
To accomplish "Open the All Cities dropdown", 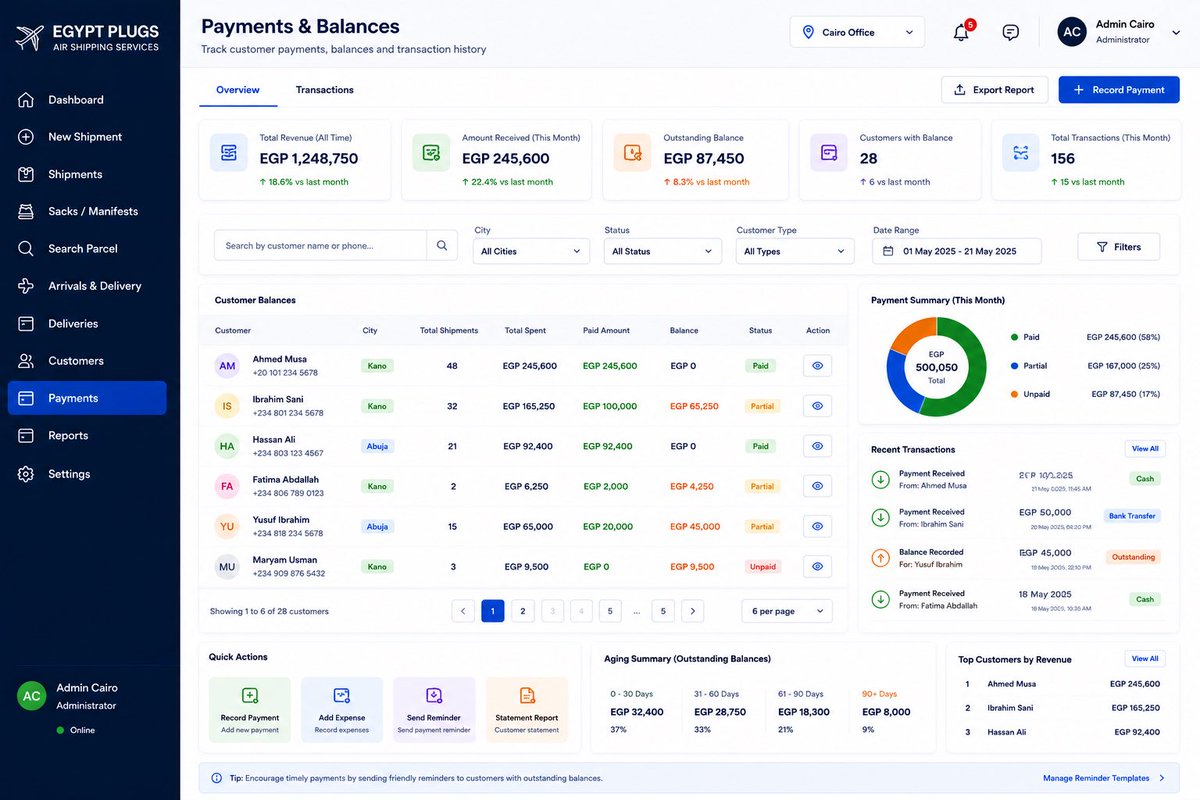I will [531, 251].
